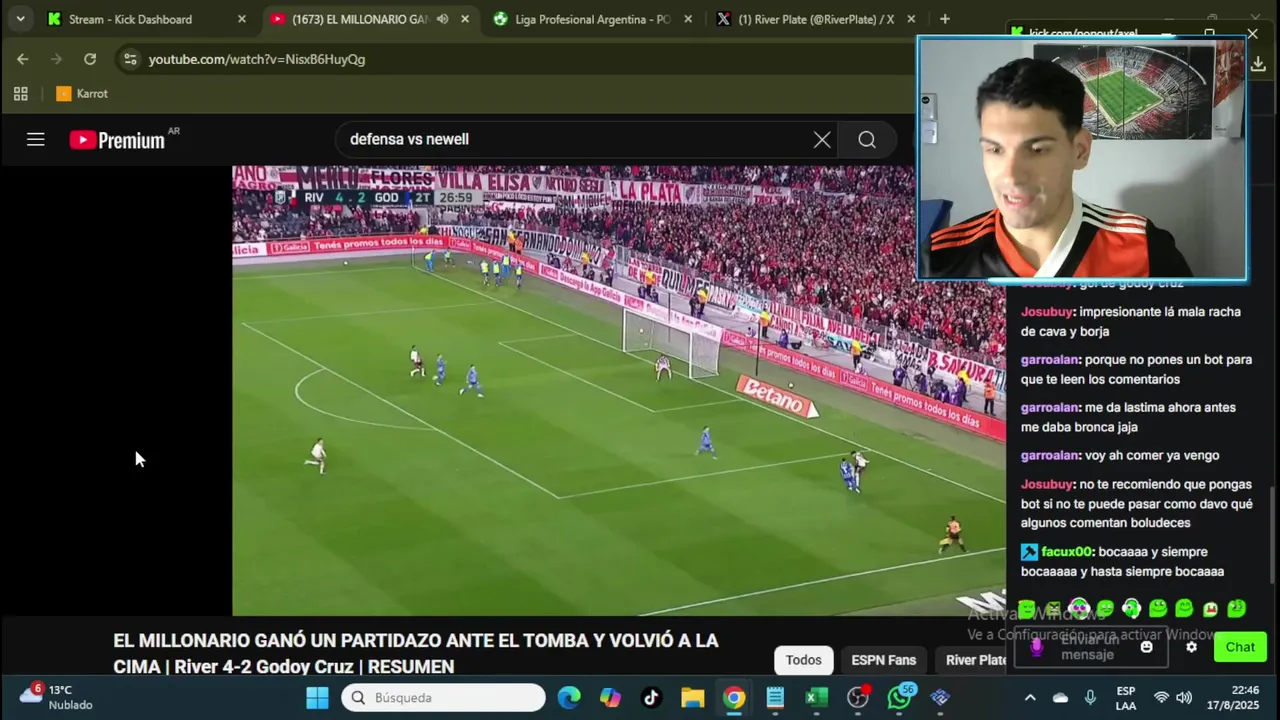View site information icon beside URL
1280x720 pixels.
[130, 59]
